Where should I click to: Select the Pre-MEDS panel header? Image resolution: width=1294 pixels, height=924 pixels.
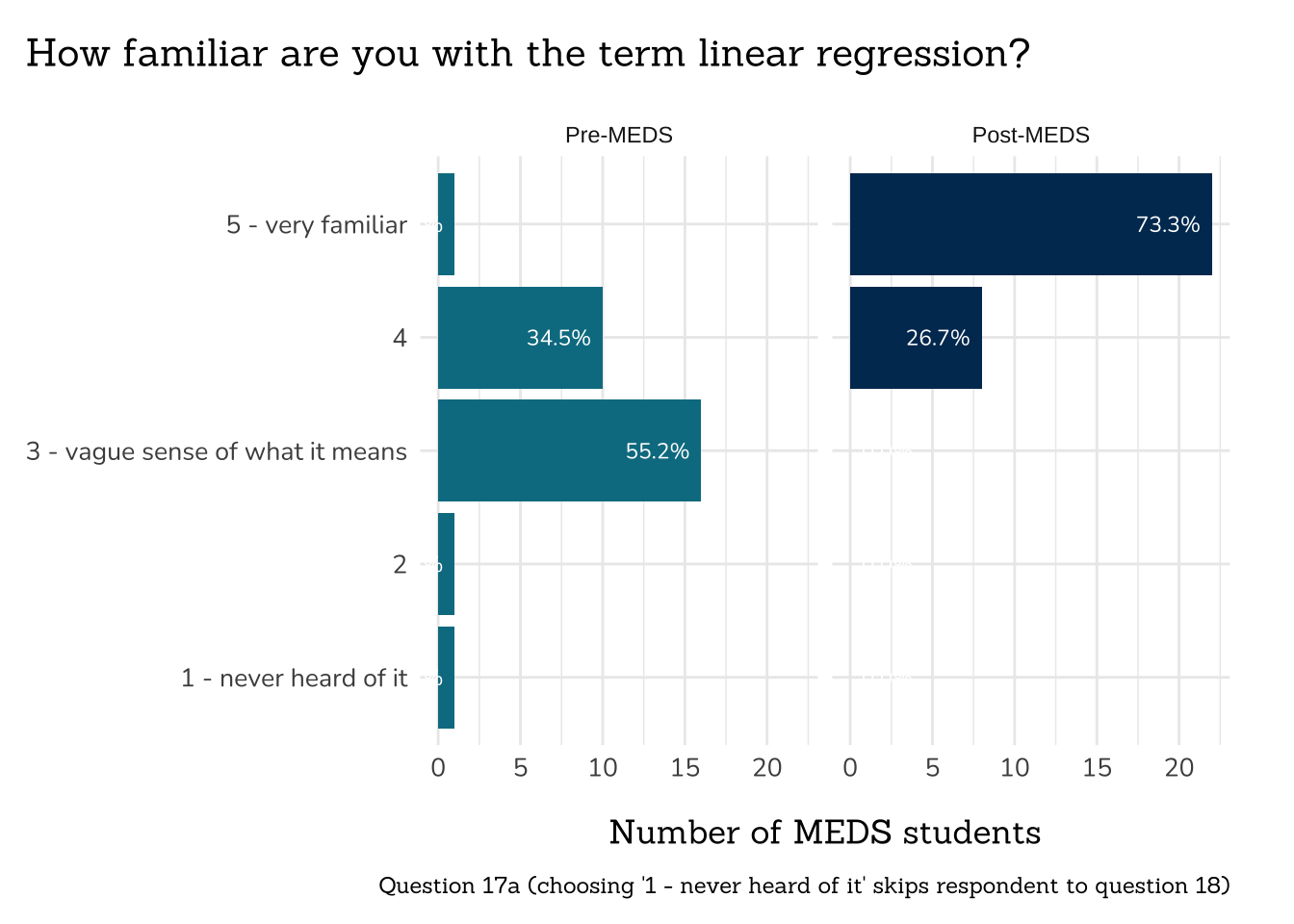click(x=618, y=135)
